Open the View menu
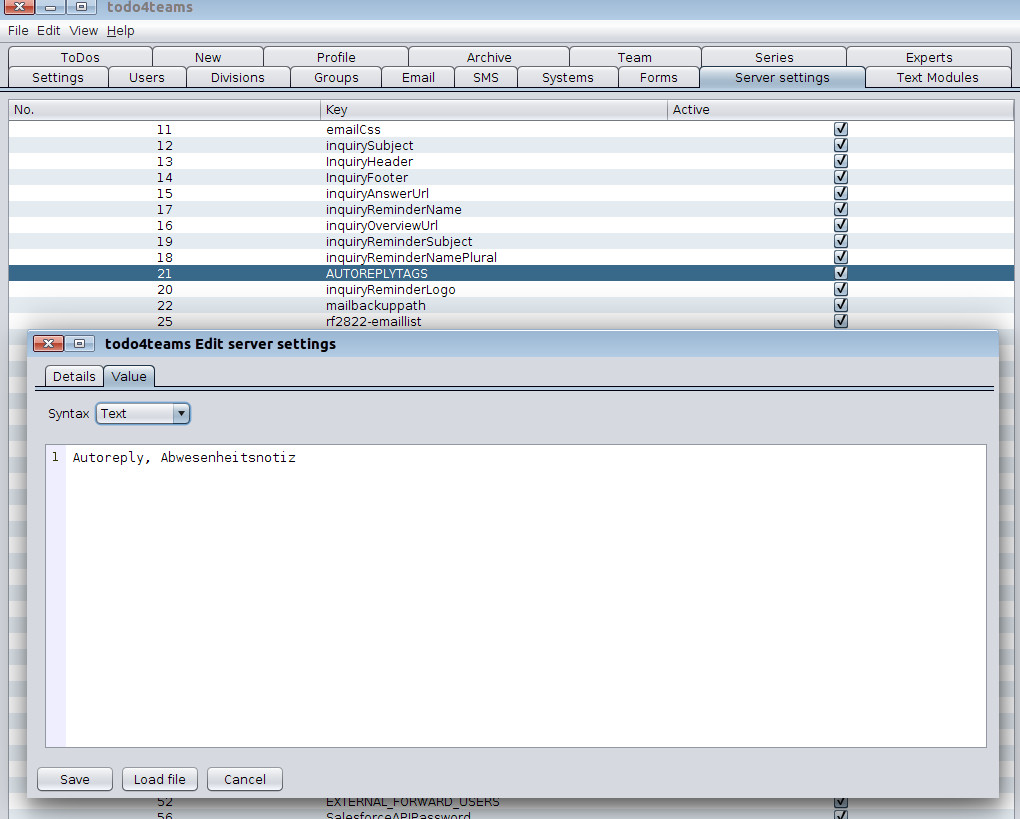The image size is (1020, 819). point(83,31)
